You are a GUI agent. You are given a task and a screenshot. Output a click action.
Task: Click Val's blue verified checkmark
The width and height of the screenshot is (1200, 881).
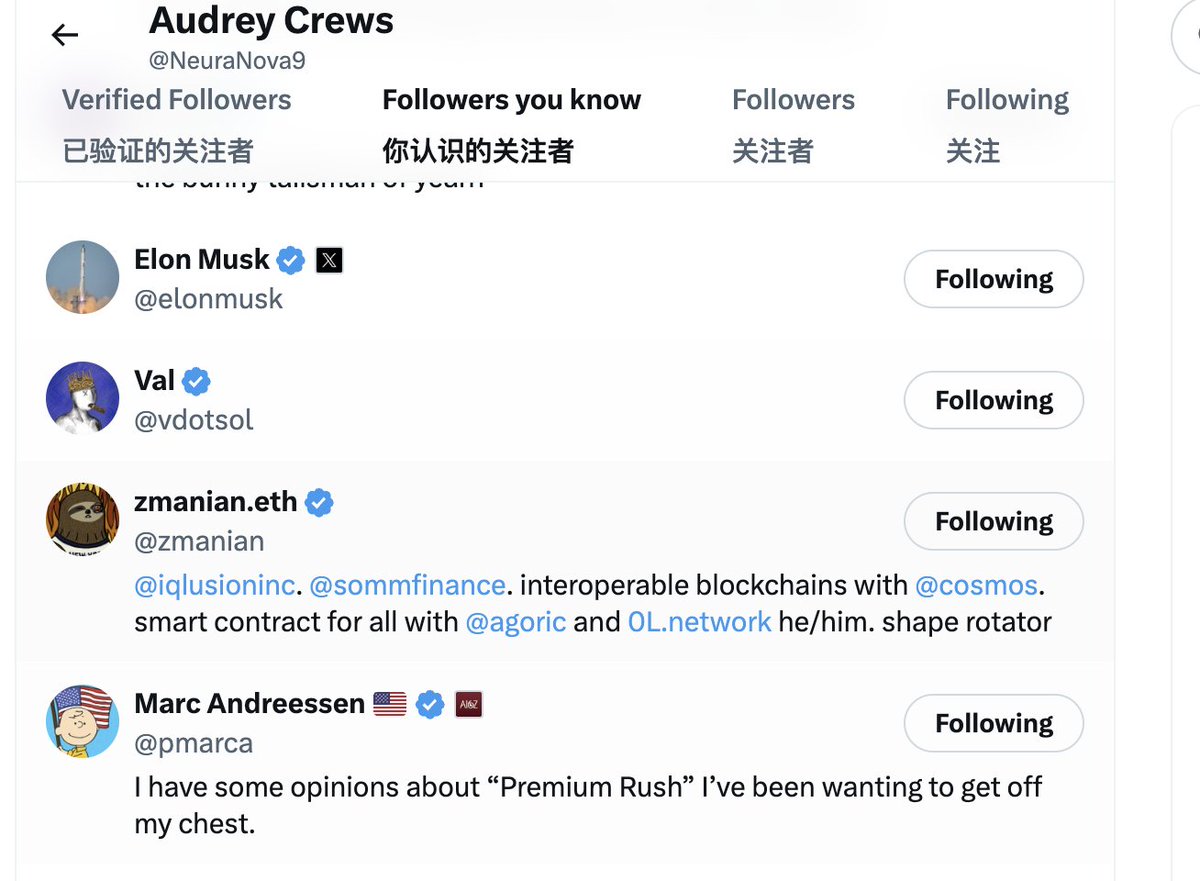point(196,381)
